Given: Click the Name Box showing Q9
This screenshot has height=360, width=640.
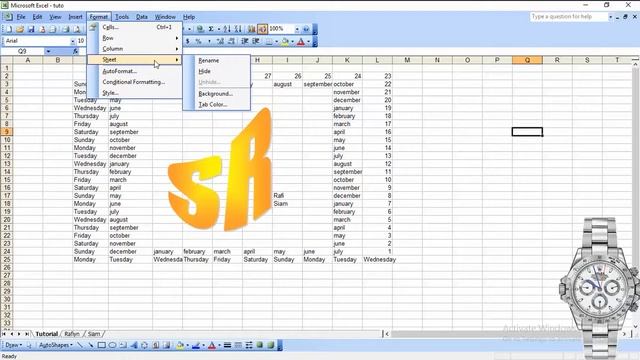Looking at the screenshot, I should click(x=22, y=51).
